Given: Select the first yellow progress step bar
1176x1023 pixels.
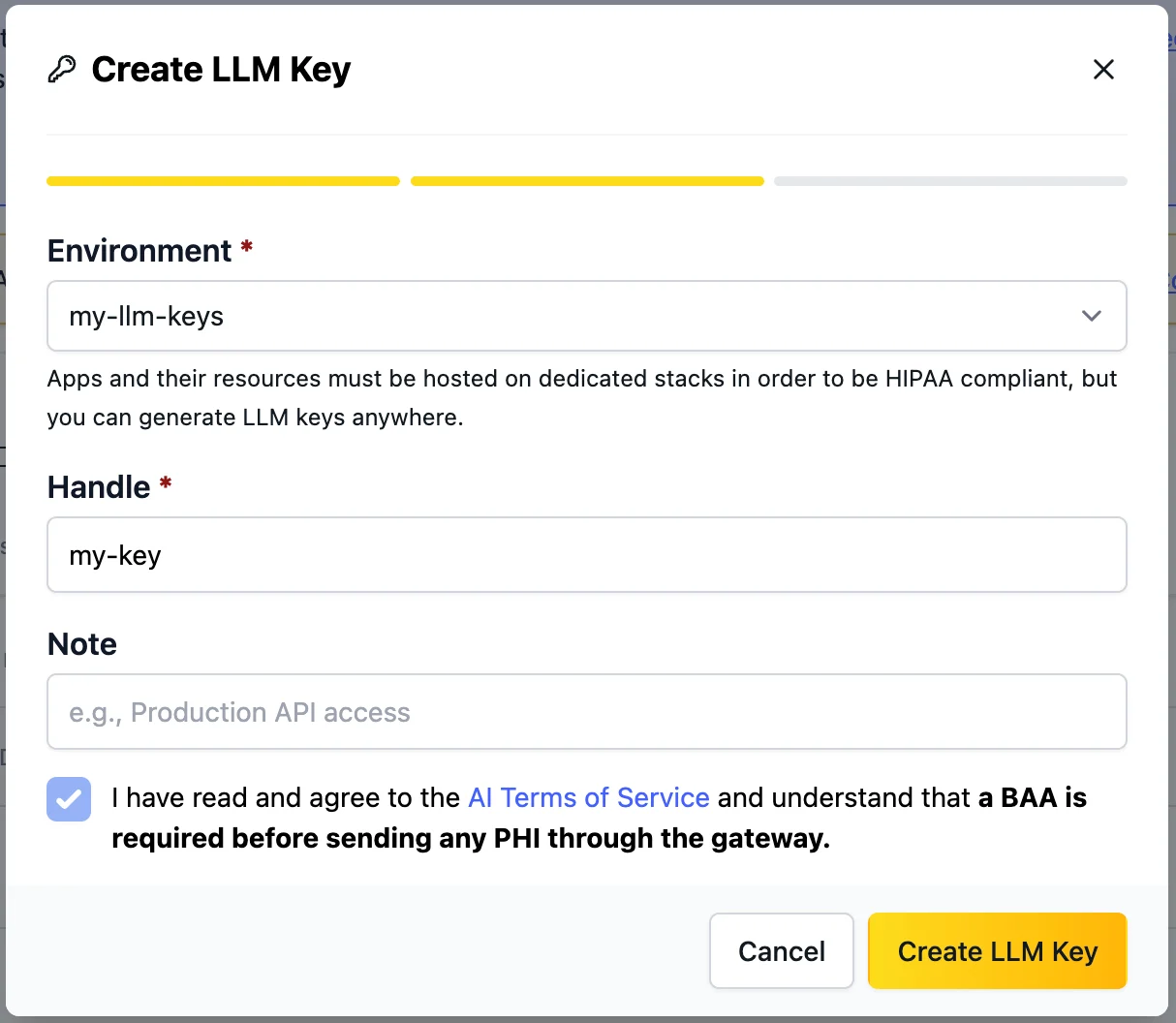Looking at the screenshot, I should point(224,181).
